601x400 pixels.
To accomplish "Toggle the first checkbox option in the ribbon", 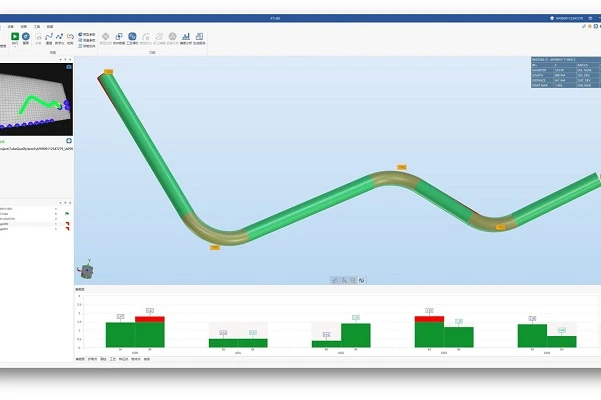I will click(x=80, y=34).
